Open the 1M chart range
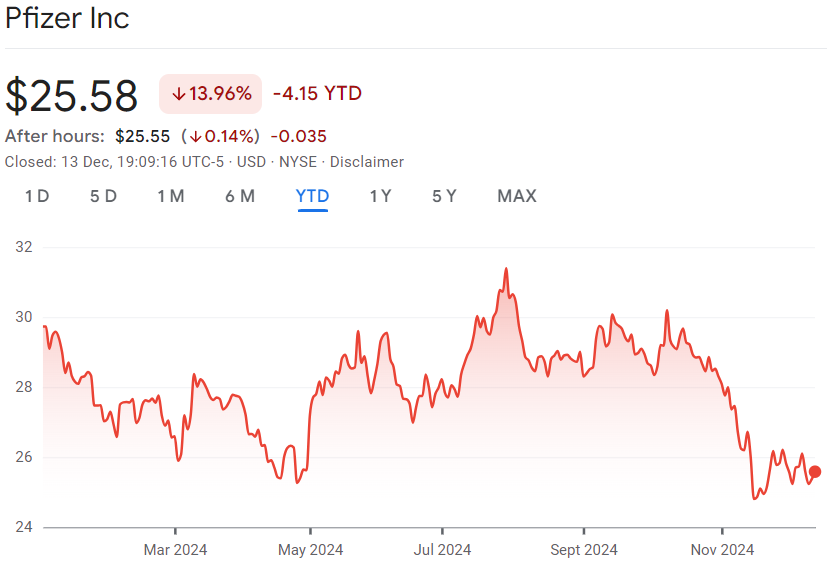827x565 pixels. click(x=170, y=196)
